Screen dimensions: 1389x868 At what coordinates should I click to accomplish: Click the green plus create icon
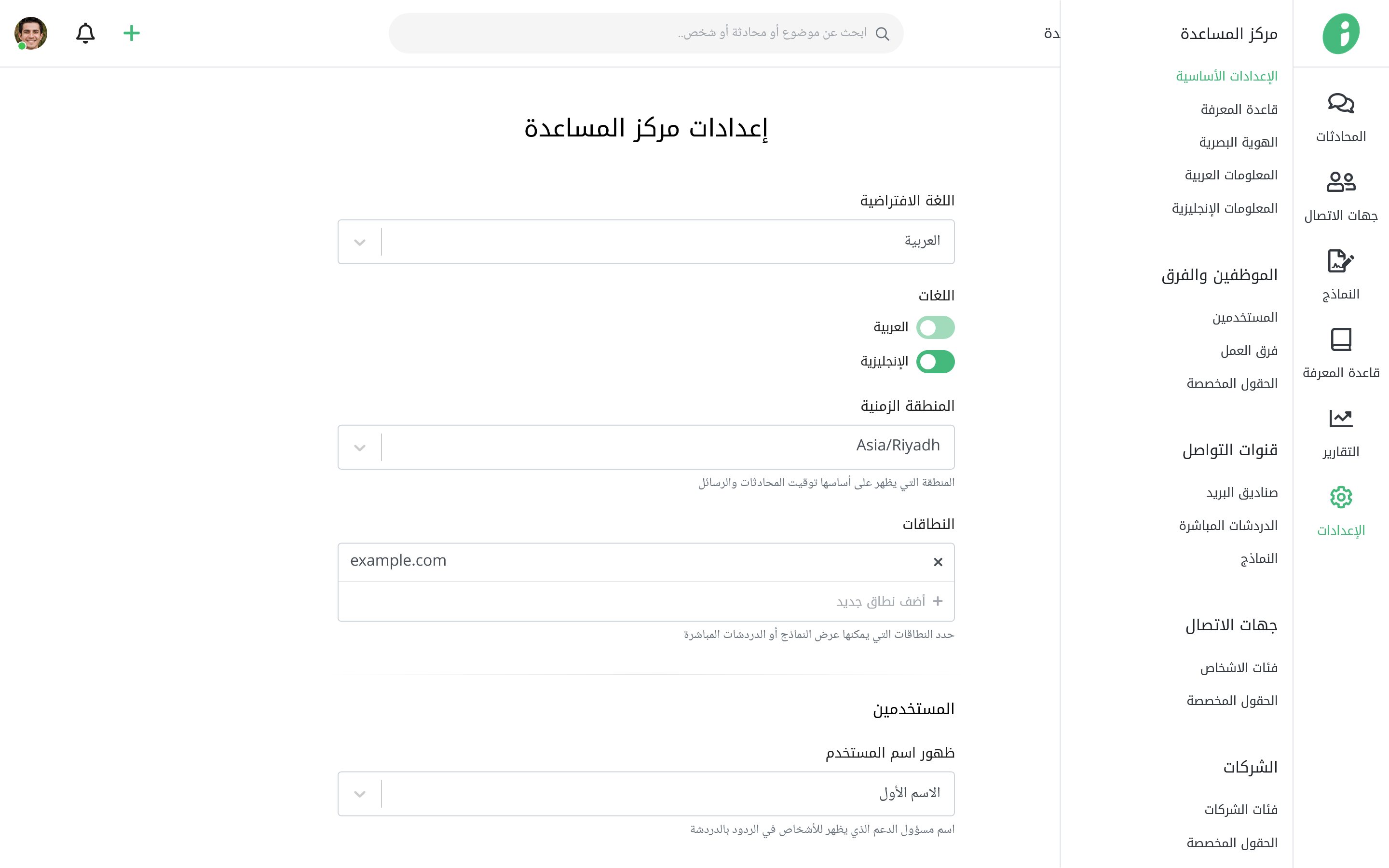(132, 33)
